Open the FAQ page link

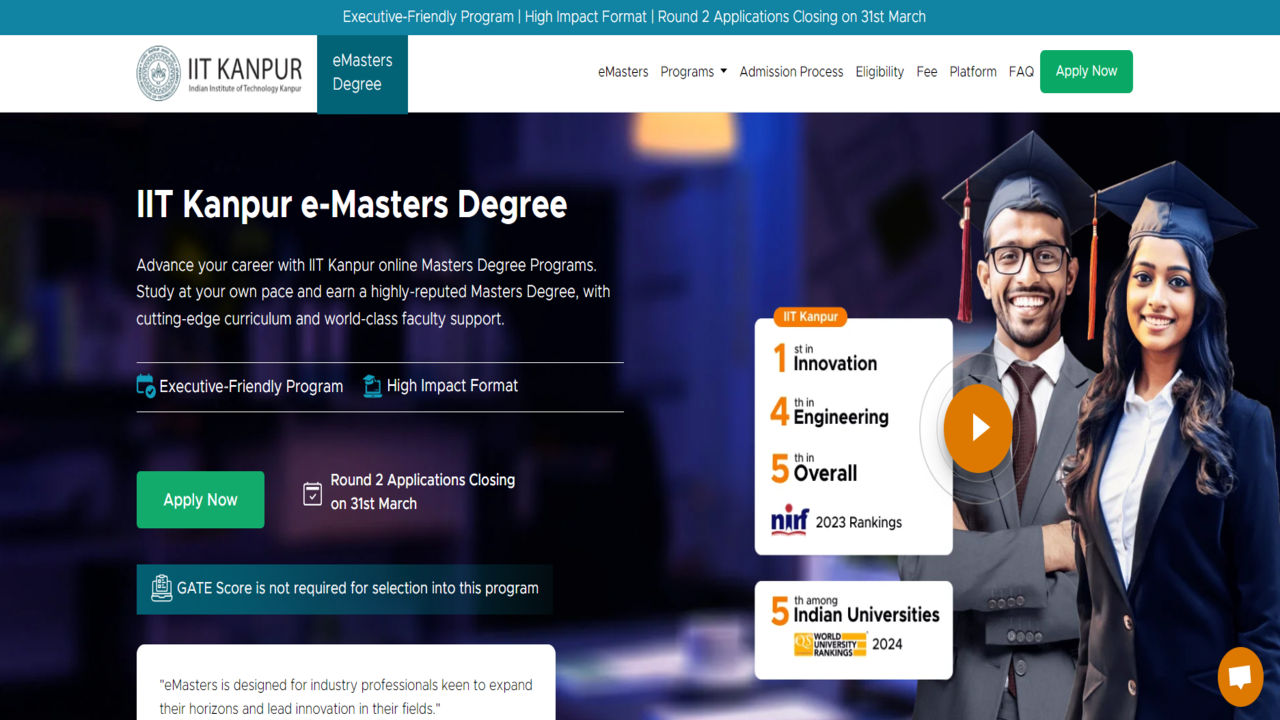pyautogui.click(x=1021, y=72)
